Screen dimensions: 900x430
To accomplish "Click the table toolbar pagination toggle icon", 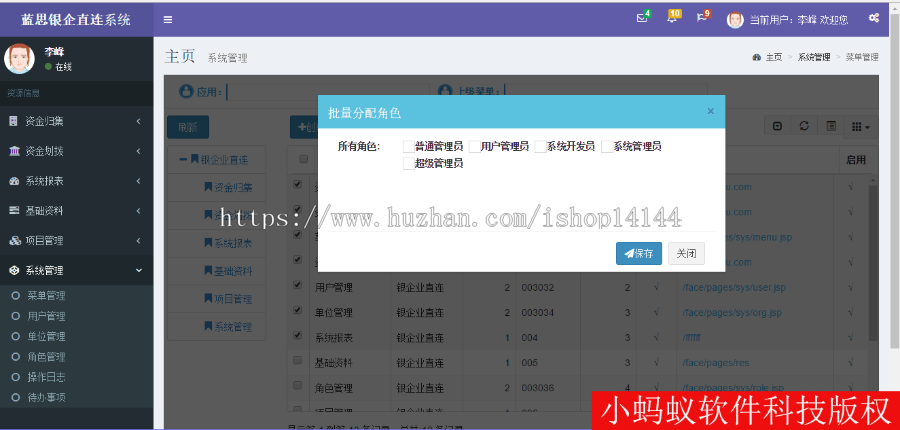I will pyautogui.click(x=778, y=126).
